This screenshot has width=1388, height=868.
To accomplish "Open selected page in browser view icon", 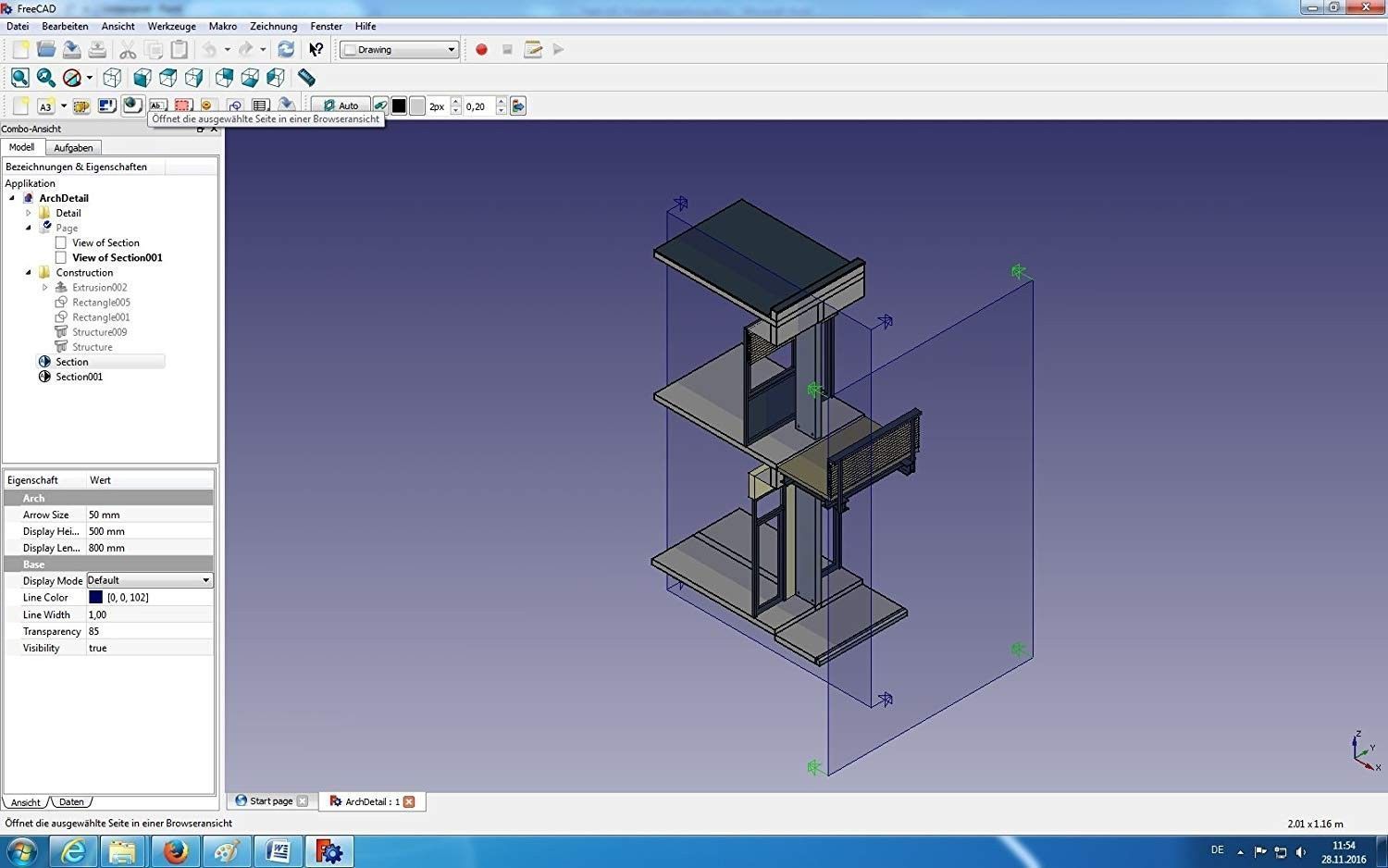I will [132, 105].
